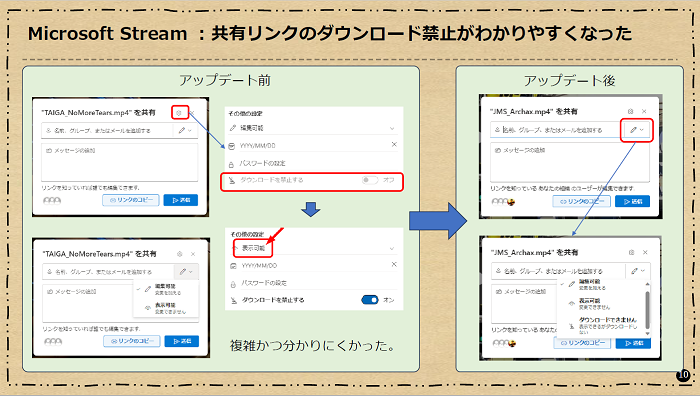
Task: Close the TAIGA share dialog without permission menu
Action: pos(192,113)
